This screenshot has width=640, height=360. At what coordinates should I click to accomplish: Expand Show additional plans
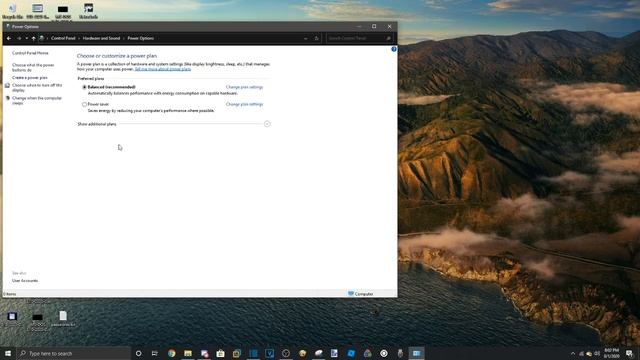click(x=267, y=124)
